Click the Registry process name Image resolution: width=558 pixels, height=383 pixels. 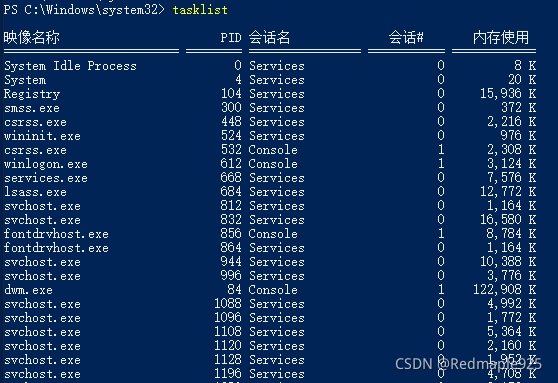pos(32,94)
